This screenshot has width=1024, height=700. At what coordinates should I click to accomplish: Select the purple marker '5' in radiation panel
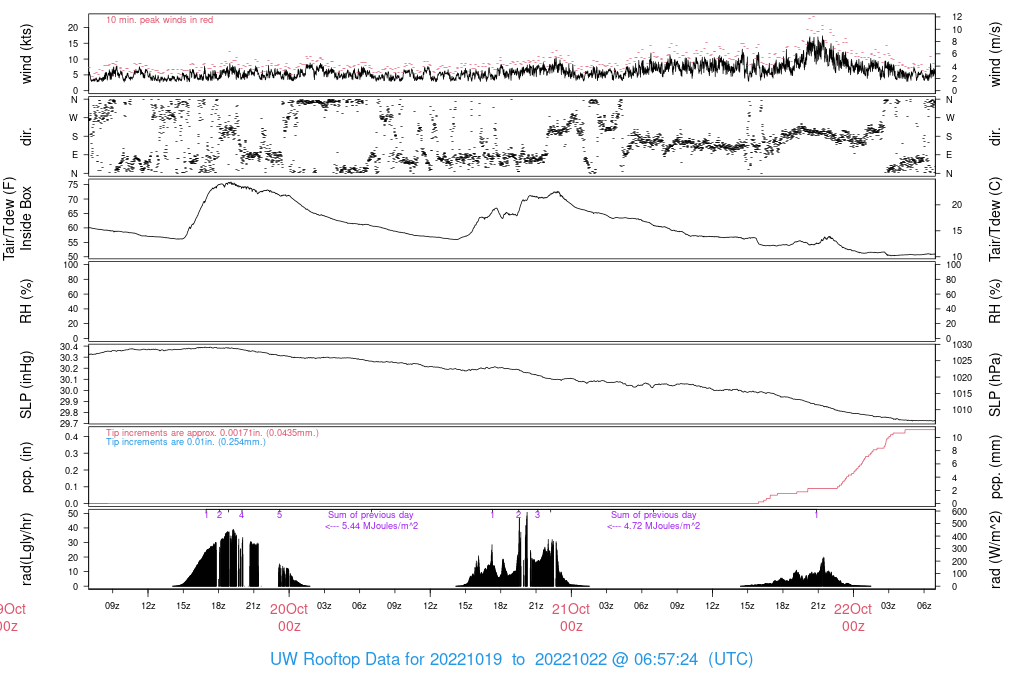pyautogui.click(x=280, y=515)
